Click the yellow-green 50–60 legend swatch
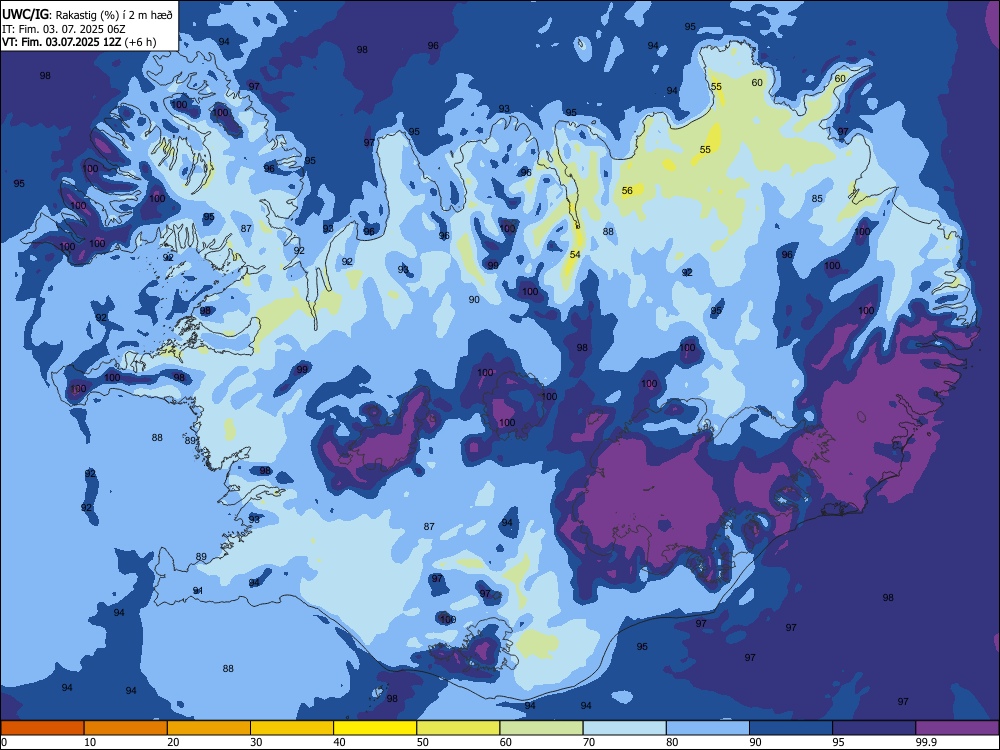The height and width of the screenshot is (750, 1000). [x=458, y=728]
